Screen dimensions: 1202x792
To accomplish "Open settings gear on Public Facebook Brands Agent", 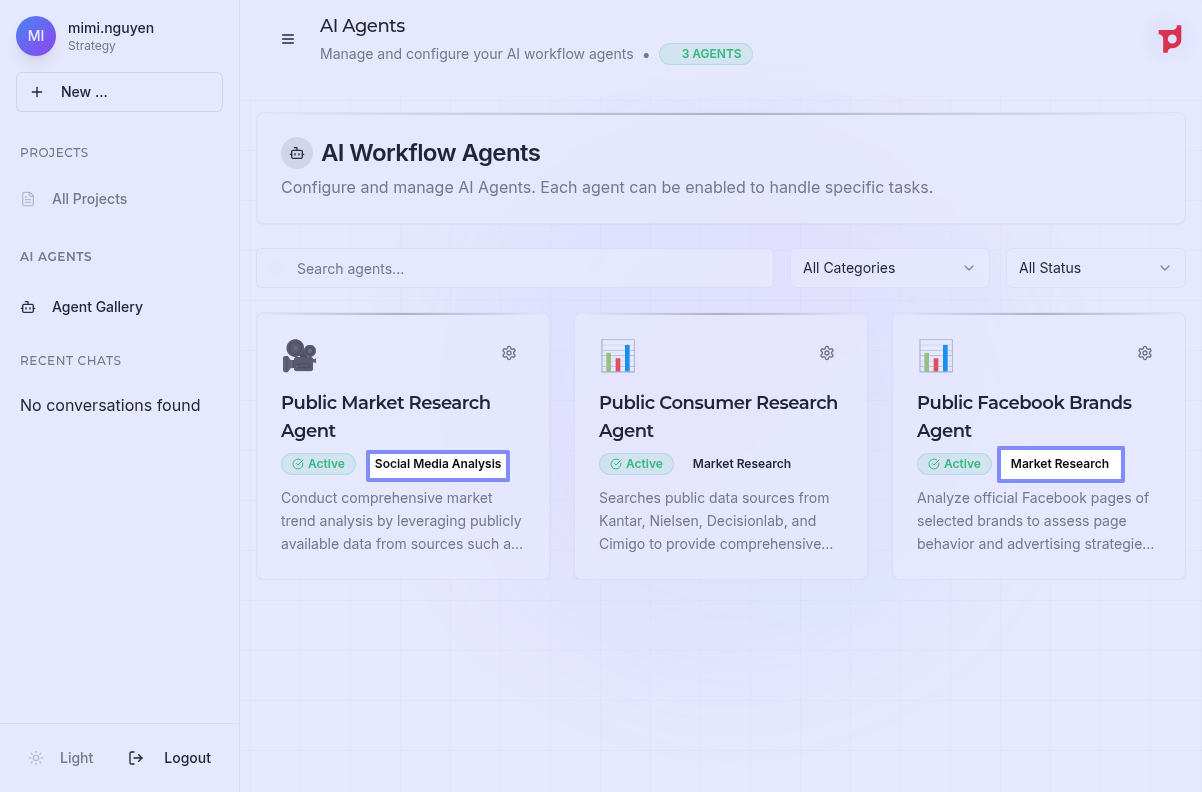I will [1145, 353].
